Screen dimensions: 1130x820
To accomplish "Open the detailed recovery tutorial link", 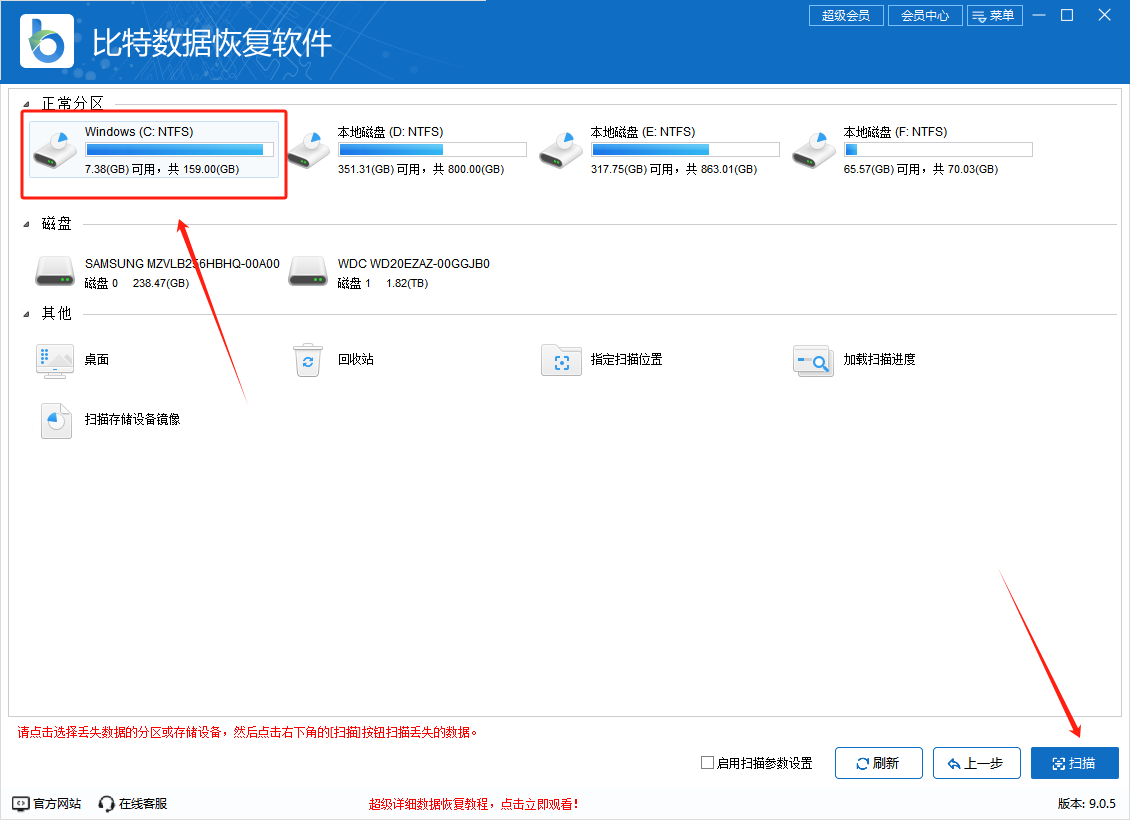I will 473,804.
